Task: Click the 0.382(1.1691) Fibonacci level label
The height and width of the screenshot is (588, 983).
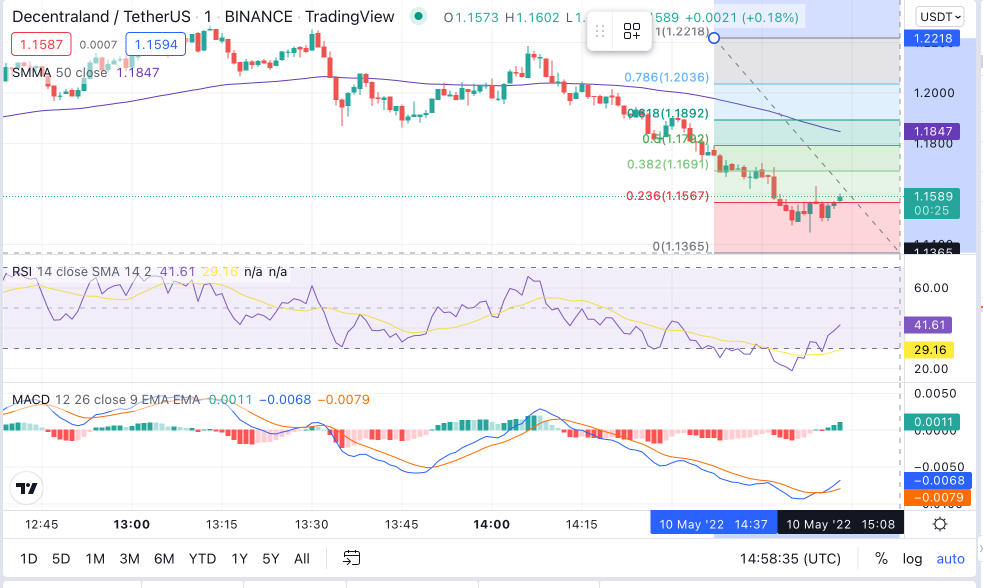Action: coord(668,164)
